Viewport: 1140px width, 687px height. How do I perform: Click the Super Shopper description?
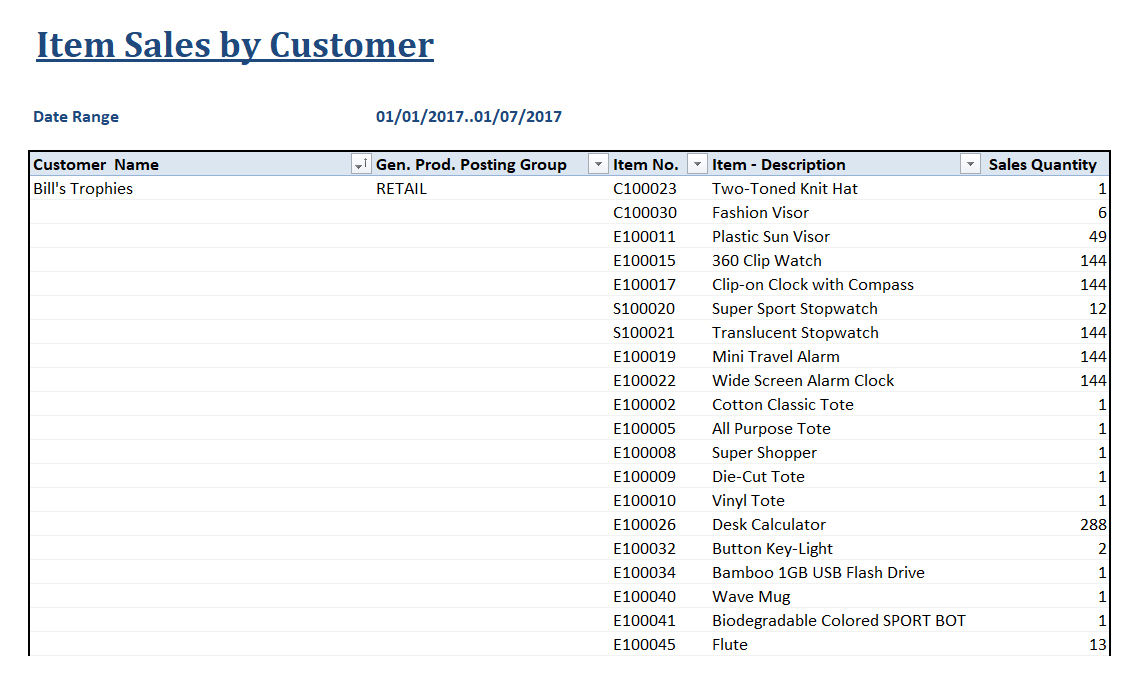coord(764,452)
